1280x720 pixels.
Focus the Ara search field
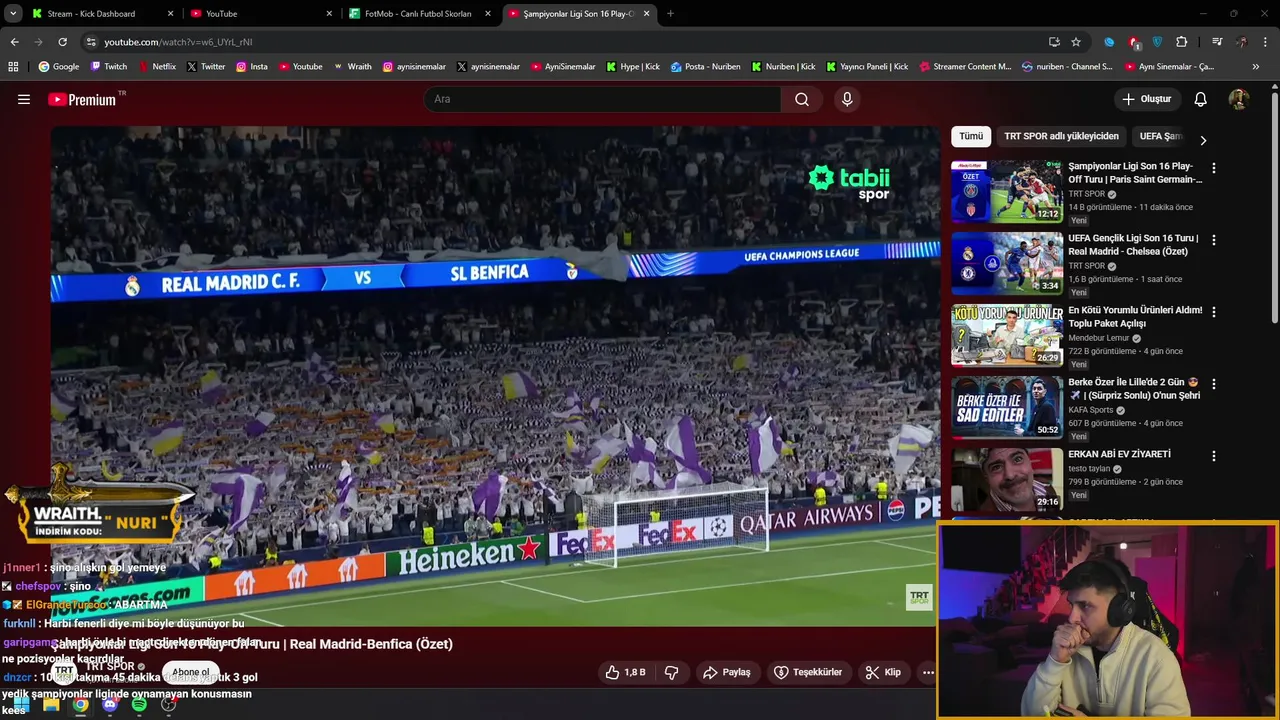tap(603, 99)
